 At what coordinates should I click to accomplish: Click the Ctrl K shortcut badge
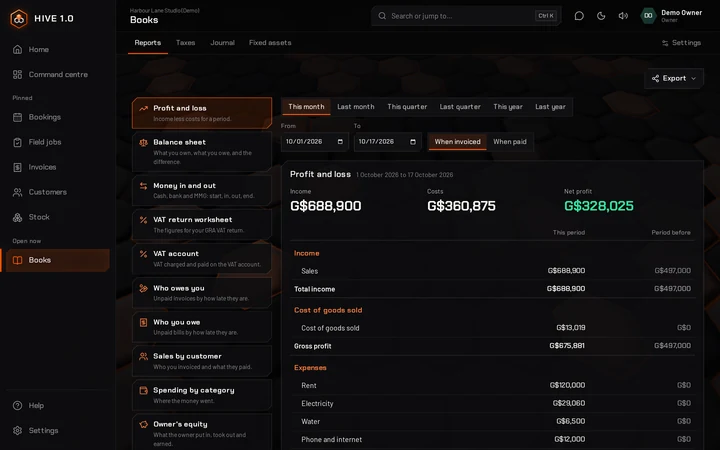coord(546,16)
